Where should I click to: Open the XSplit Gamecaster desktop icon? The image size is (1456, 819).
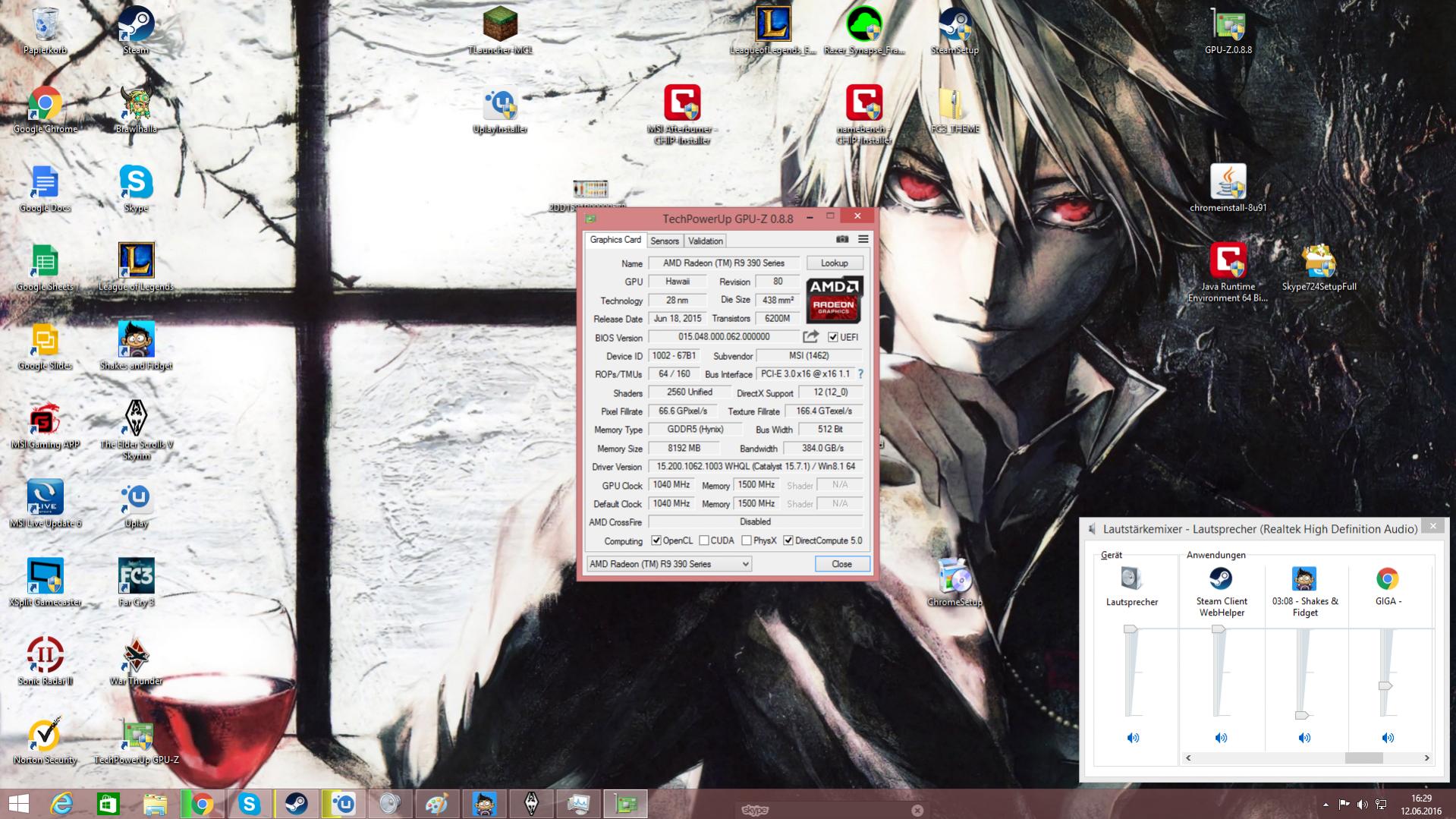pos(45,583)
